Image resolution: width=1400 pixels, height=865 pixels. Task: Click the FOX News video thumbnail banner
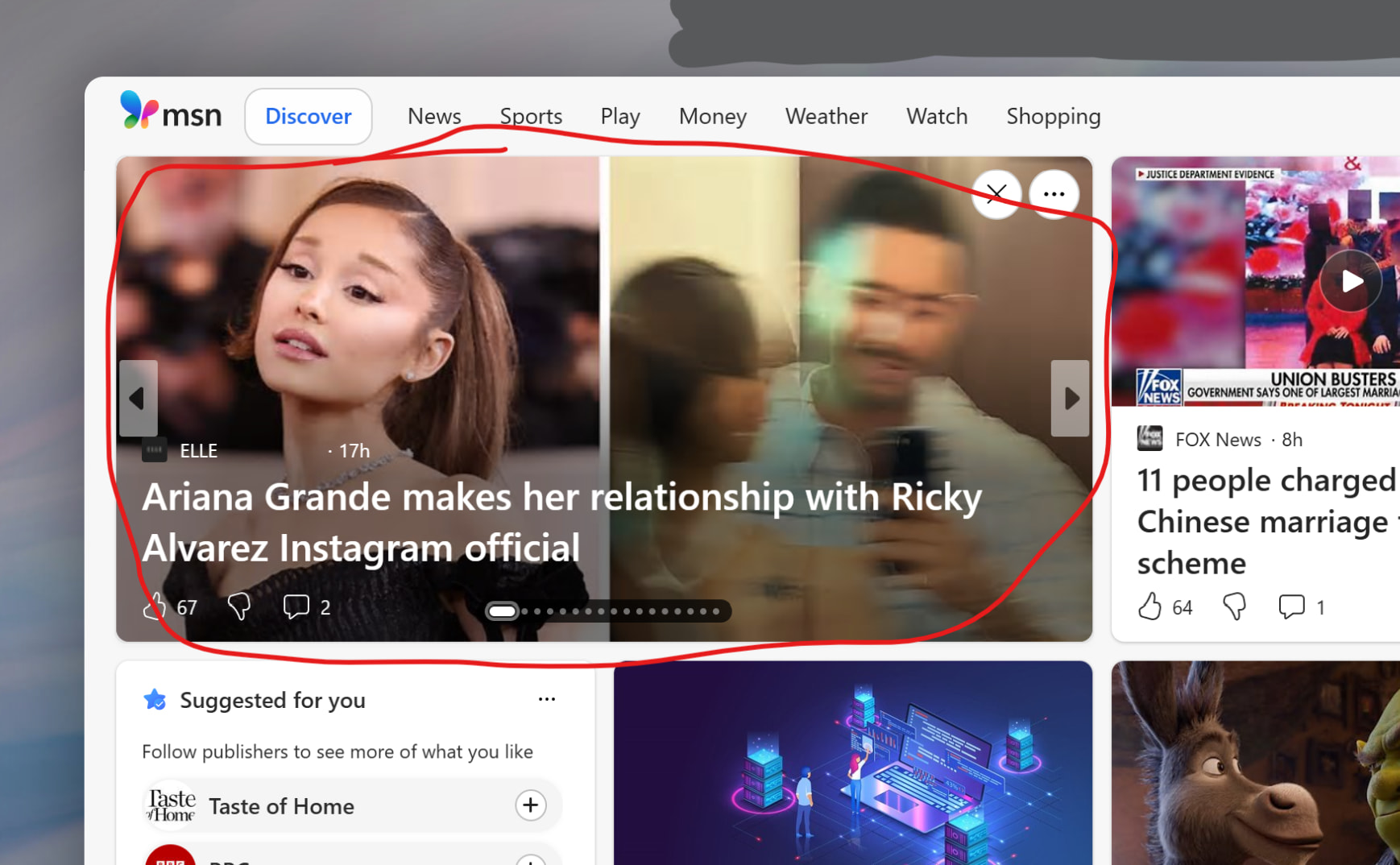(x=1256, y=281)
